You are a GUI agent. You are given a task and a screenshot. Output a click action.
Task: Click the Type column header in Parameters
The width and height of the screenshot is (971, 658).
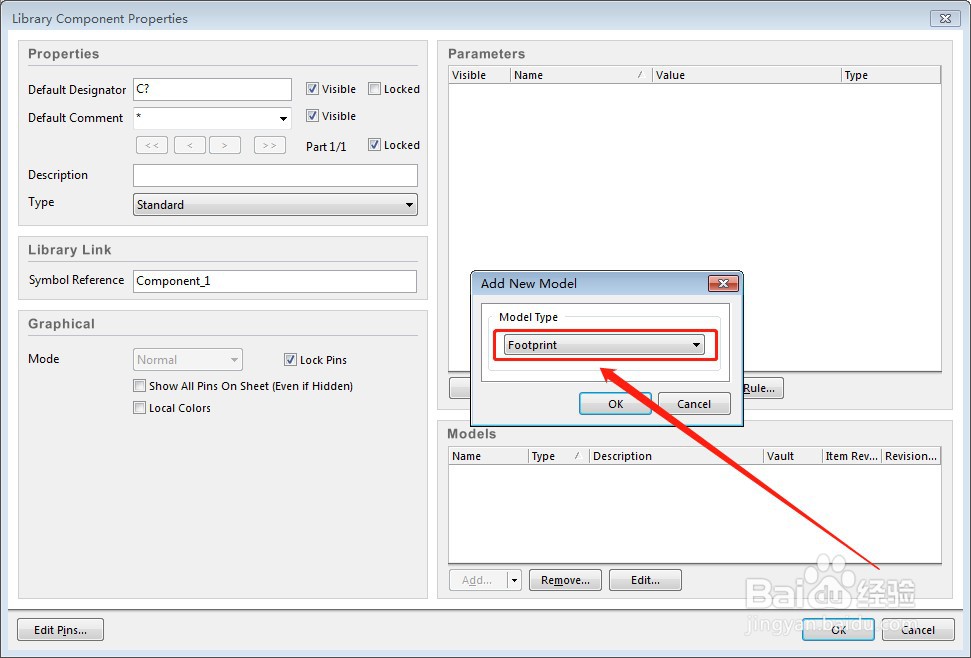click(891, 75)
